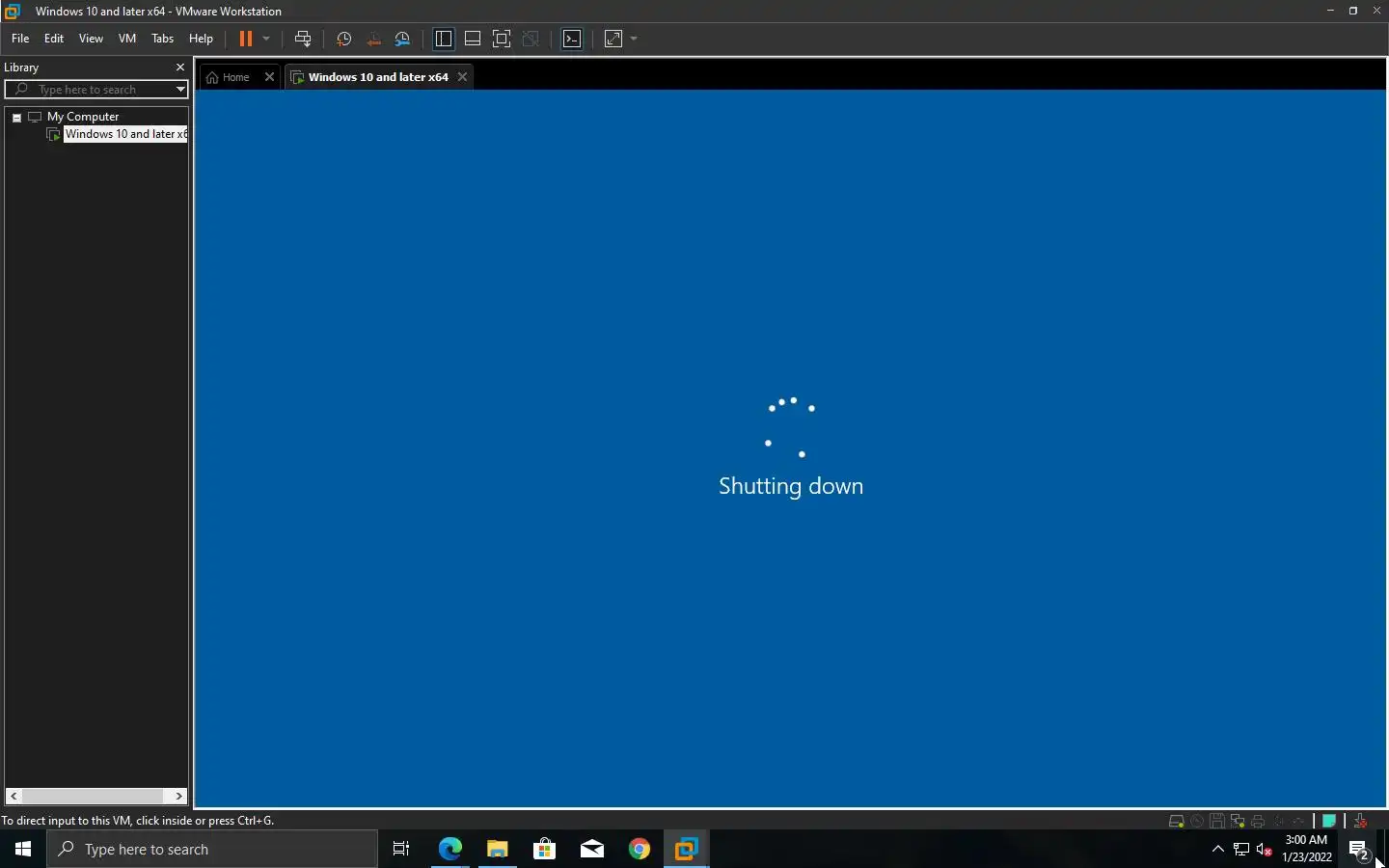This screenshot has height=868, width=1389.
Task: Open the Windows Start menu
Action: pos(23,850)
